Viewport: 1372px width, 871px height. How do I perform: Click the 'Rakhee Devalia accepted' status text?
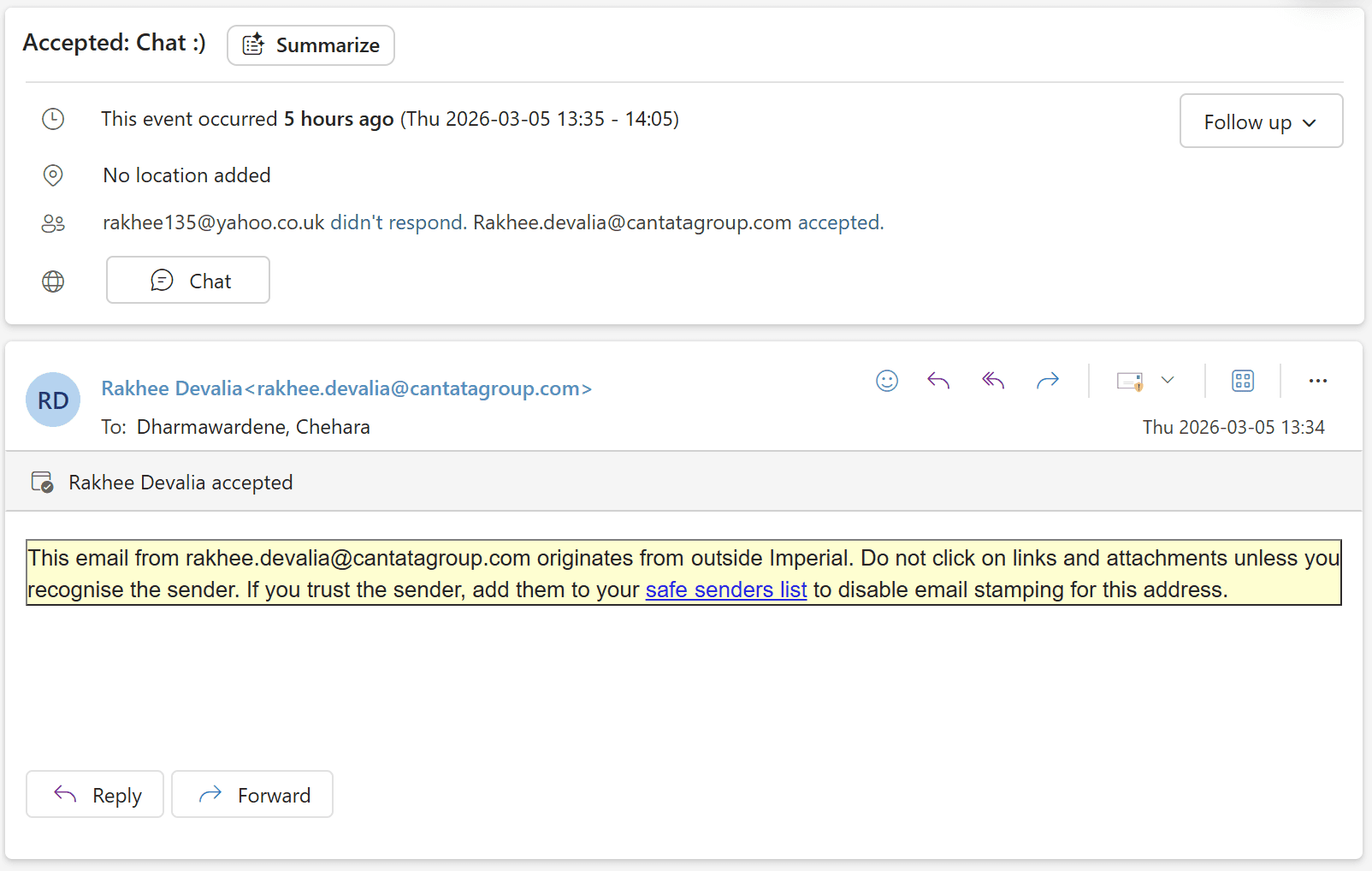[180, 483]
